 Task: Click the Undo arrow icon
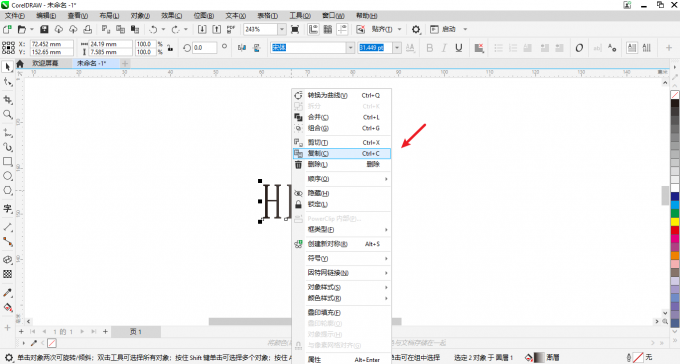coord(153,29)
